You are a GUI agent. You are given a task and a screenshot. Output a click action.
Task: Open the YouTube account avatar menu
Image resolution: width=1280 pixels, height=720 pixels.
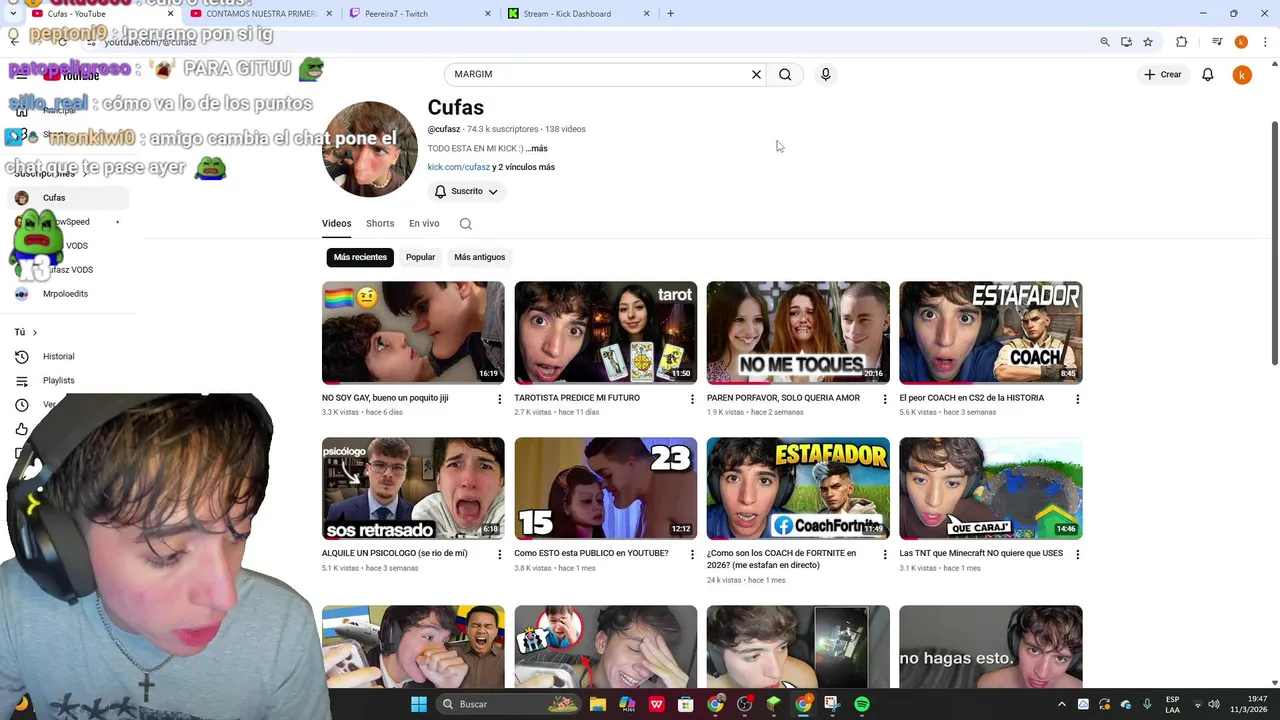[1242, 75]
